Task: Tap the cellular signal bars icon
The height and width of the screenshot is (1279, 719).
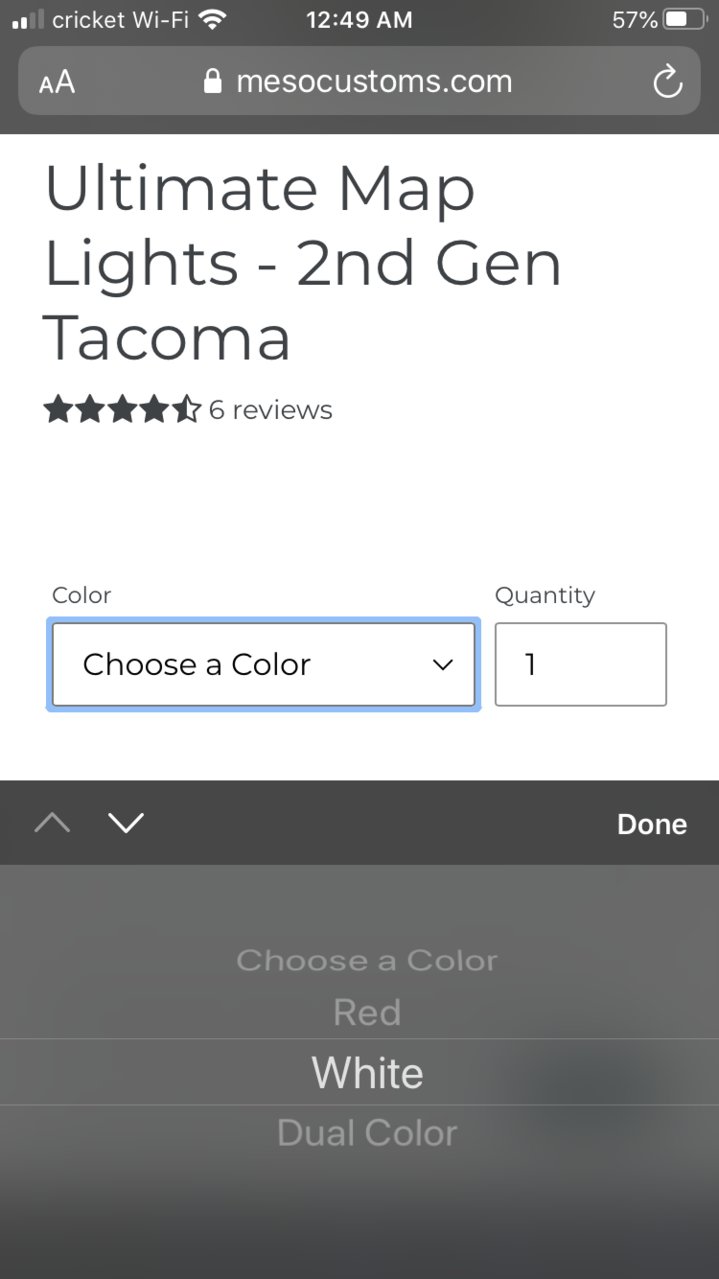Action: (28, 19)
